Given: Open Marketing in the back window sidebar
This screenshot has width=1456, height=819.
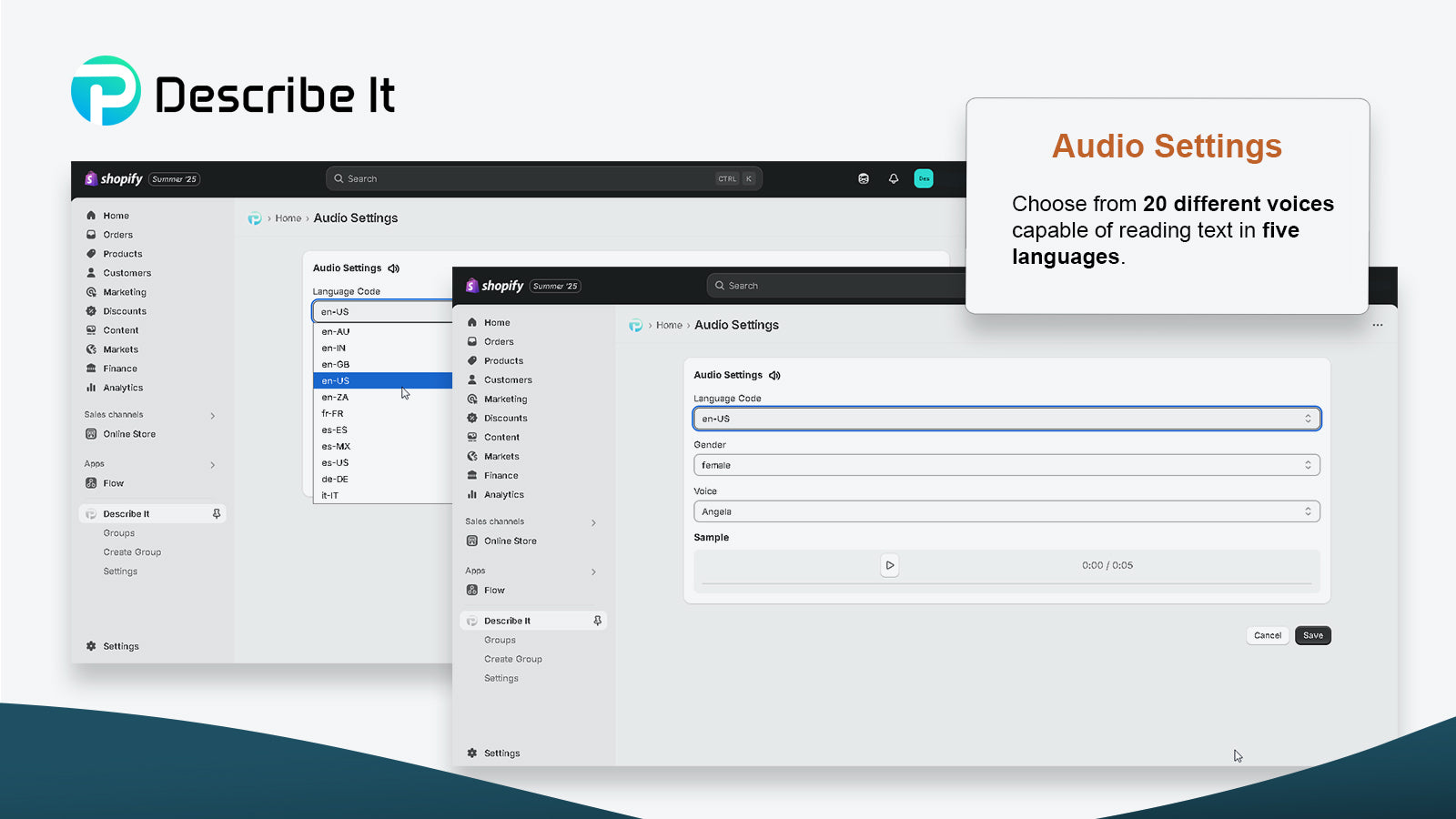Looking at the screenshot, I should point(124,292).
